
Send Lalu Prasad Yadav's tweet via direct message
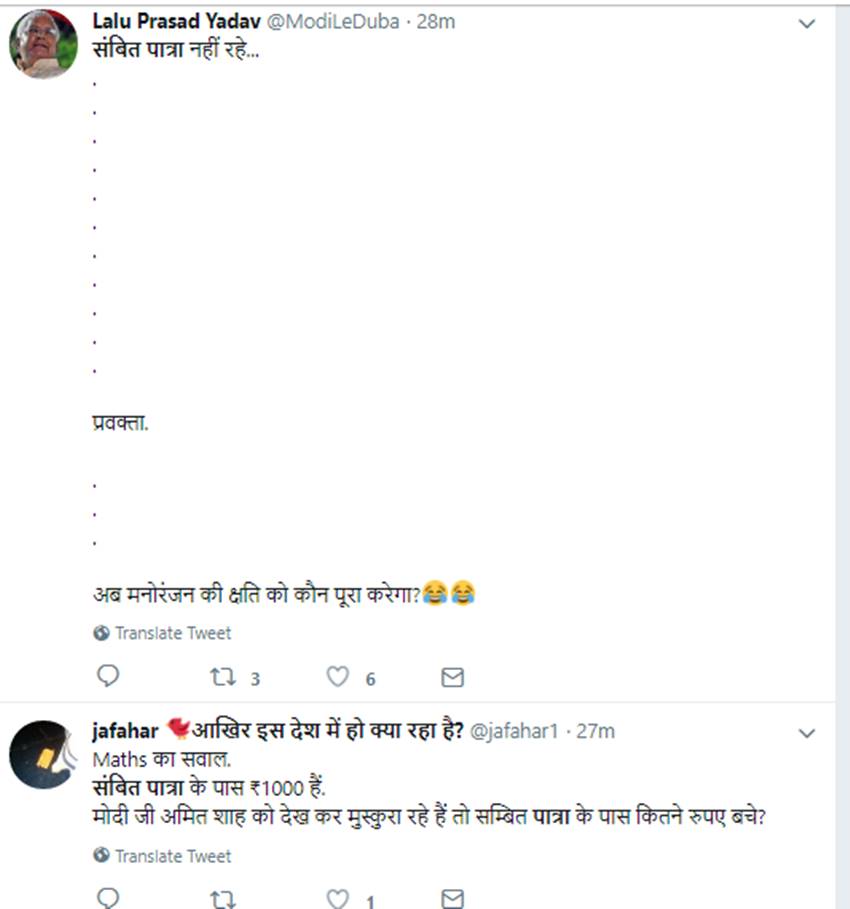tap(452, 678)
